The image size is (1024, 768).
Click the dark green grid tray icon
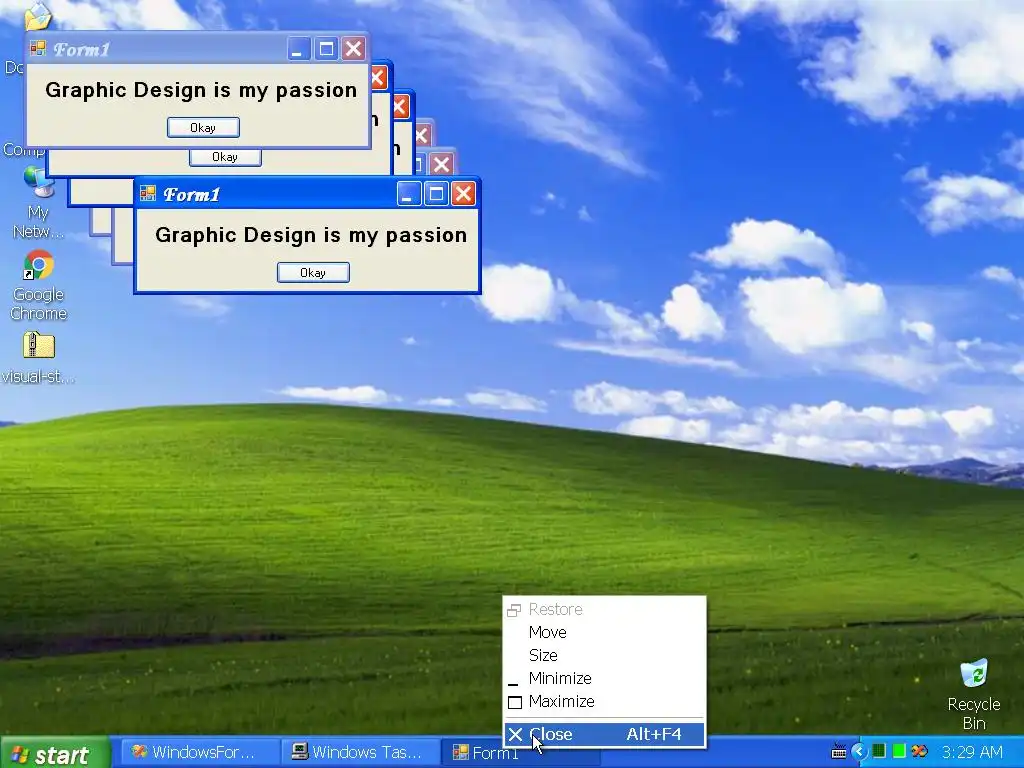point(879,752)
